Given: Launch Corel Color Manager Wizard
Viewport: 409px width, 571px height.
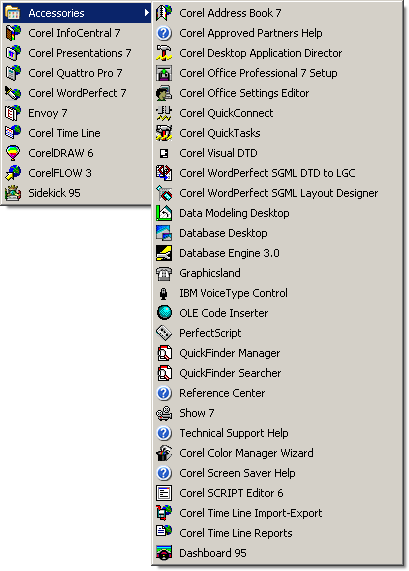Looking at the screenshot, I should pyautogui.click(x=278, y=453).
